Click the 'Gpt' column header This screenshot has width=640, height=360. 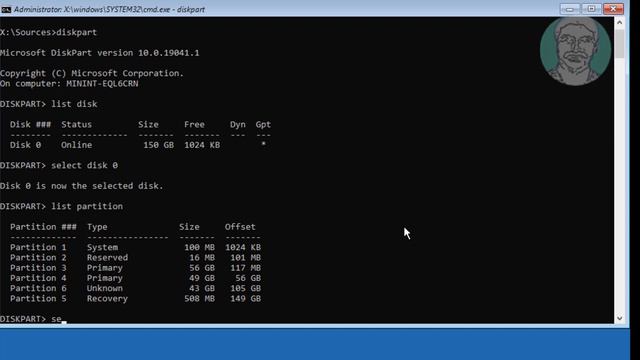(263, 124)
